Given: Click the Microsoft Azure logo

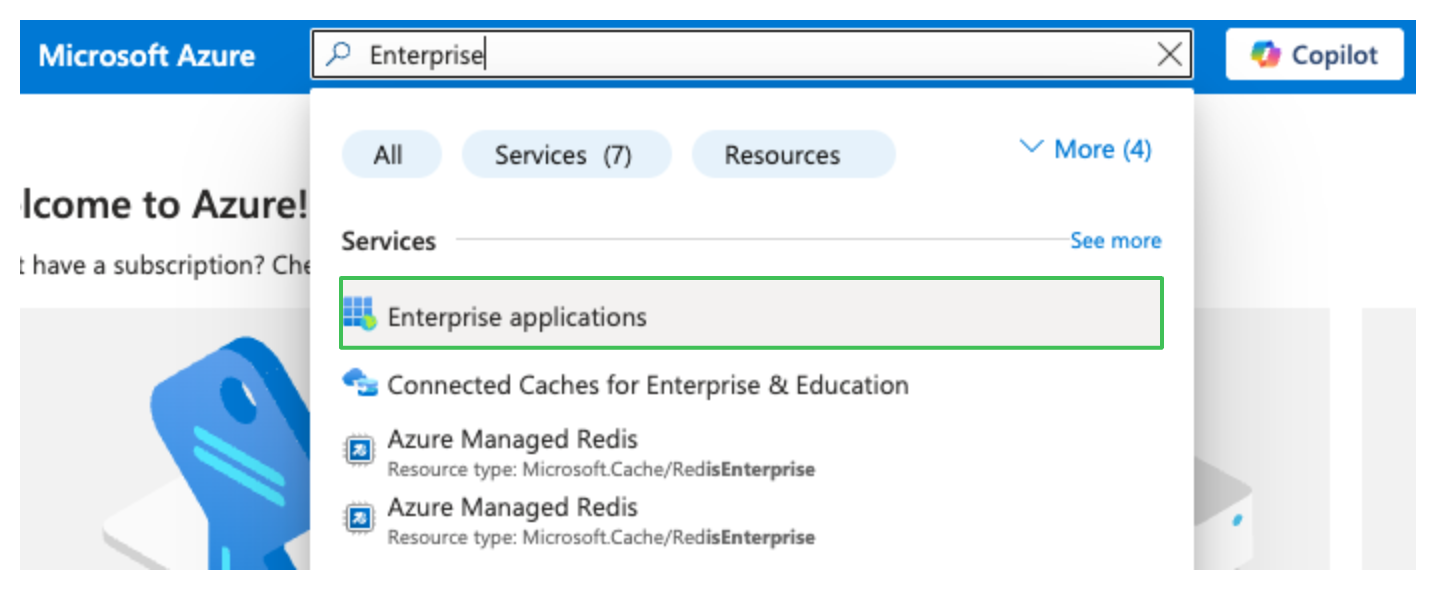Looking at the screenshot, I should 147,56.
